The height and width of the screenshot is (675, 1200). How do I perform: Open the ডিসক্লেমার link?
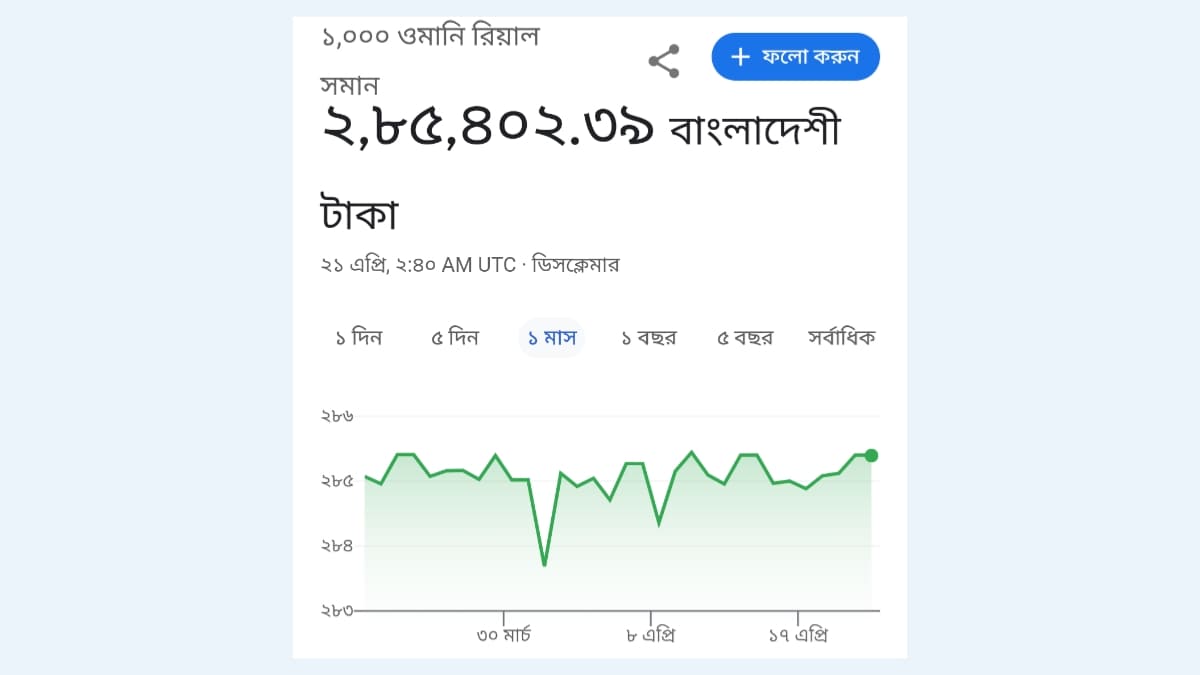click(575, 265)
